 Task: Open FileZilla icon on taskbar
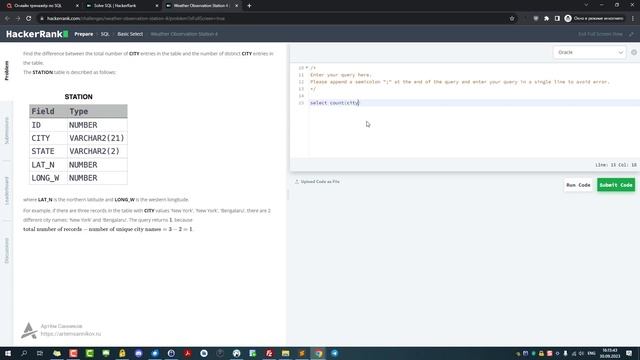tap(269, 353)
